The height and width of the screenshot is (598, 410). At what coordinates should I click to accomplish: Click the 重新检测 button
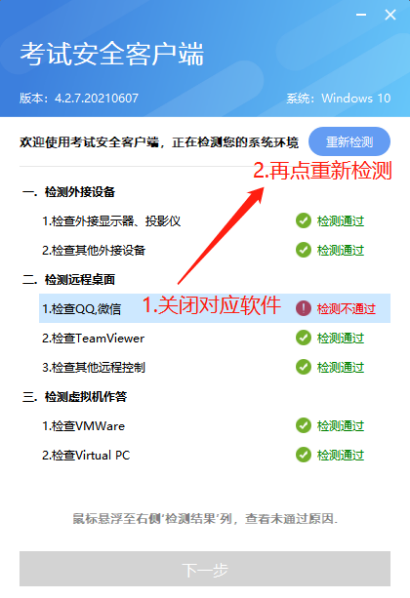tap(349, 142)
